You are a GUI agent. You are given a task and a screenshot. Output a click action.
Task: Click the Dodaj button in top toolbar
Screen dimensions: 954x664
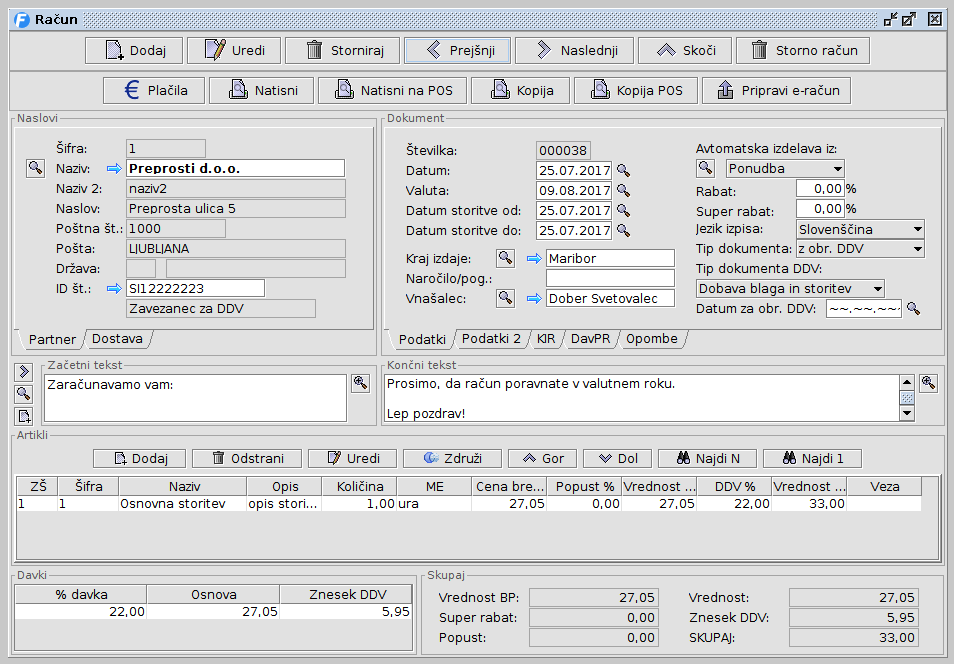(x=134, y=51)
